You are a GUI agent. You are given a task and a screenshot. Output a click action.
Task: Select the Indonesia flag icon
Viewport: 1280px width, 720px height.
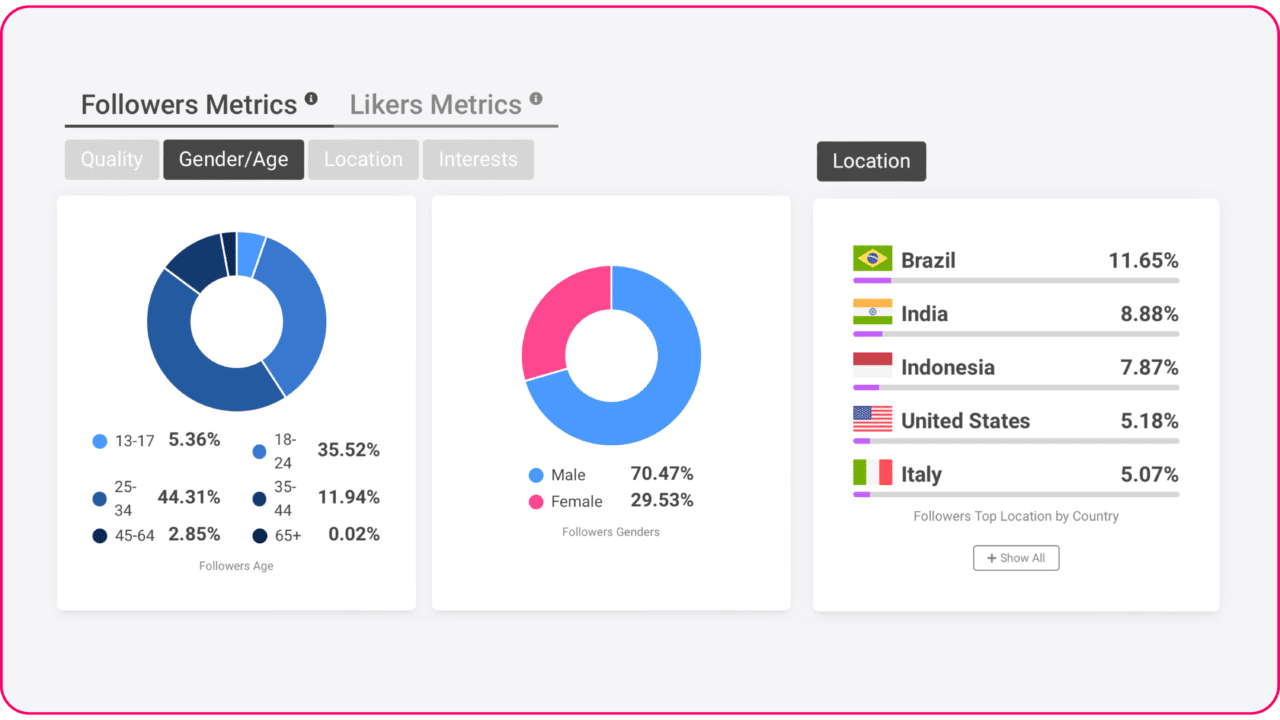(872, 364)
